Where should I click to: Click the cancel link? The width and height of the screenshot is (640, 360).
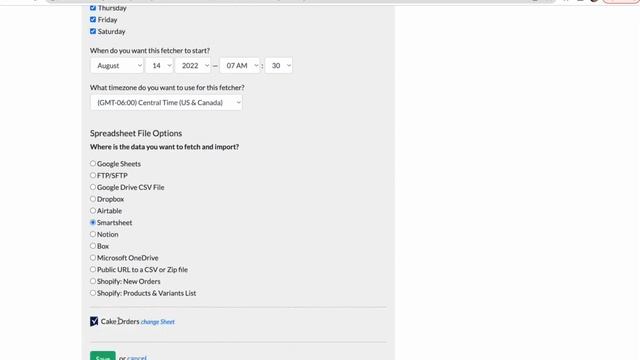137,358
